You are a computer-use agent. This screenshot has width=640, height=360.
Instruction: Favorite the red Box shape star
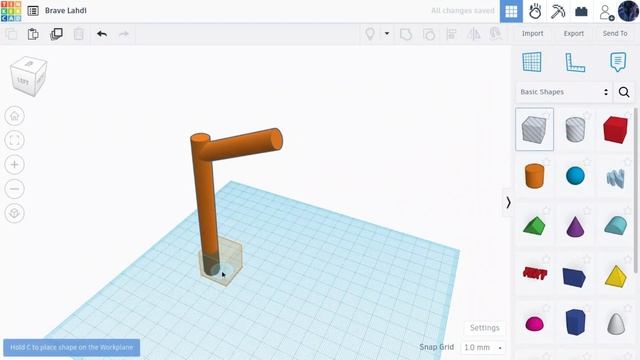click(628, 116)
